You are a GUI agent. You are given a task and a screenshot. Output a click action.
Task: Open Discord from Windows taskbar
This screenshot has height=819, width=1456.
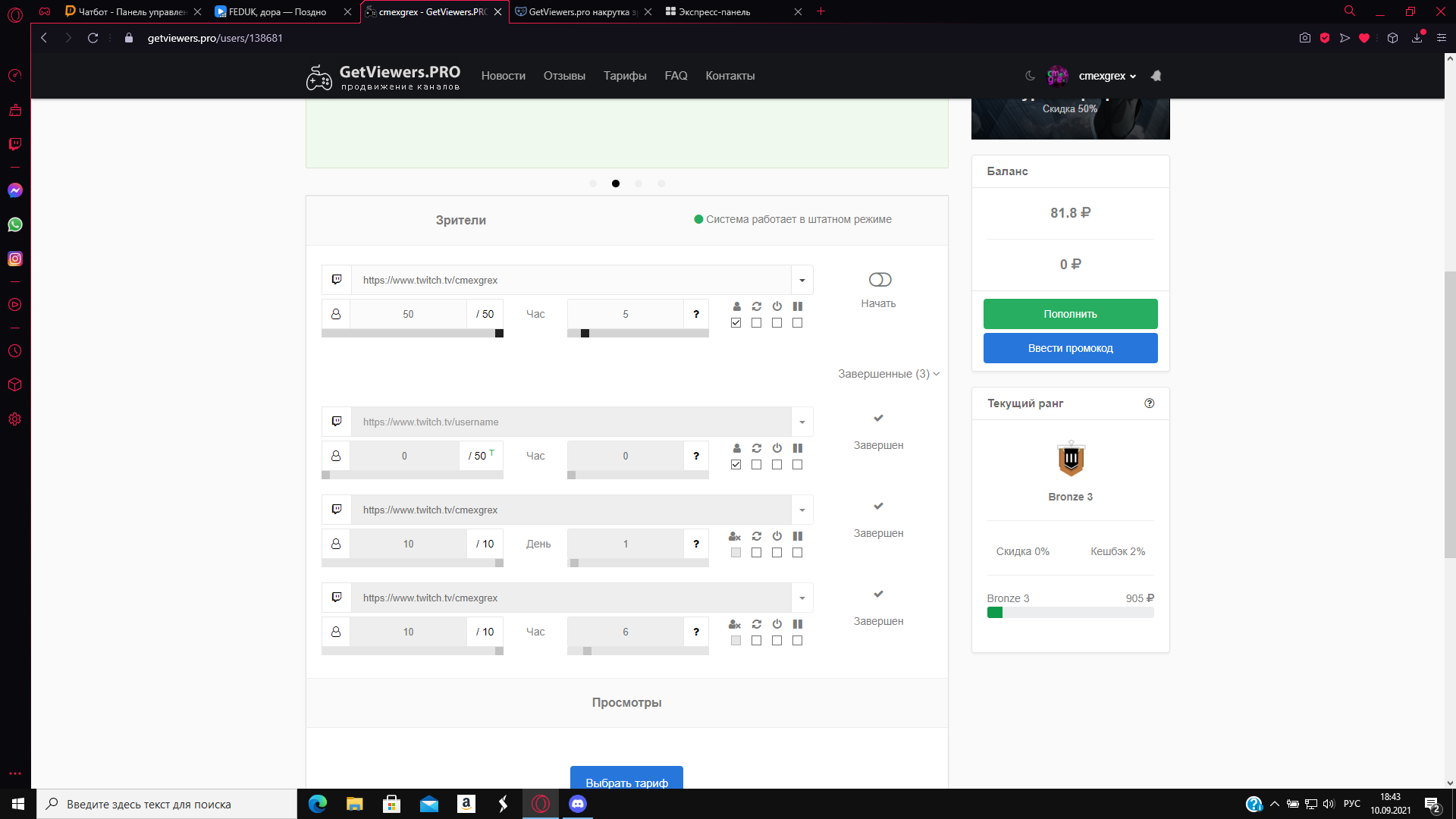pyautogui.click(x=578, y=804)
